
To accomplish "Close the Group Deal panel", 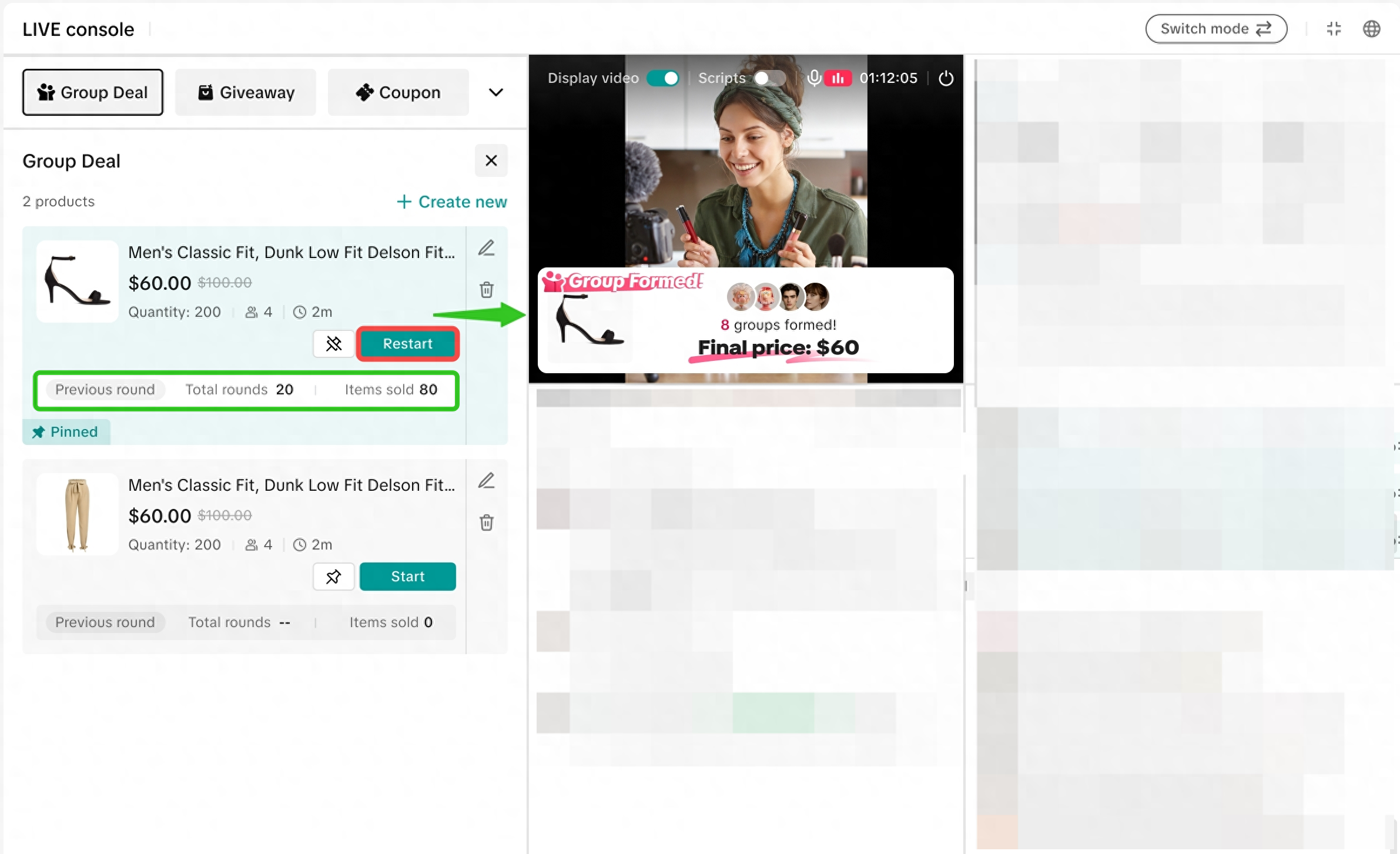I will coord(491,160).
